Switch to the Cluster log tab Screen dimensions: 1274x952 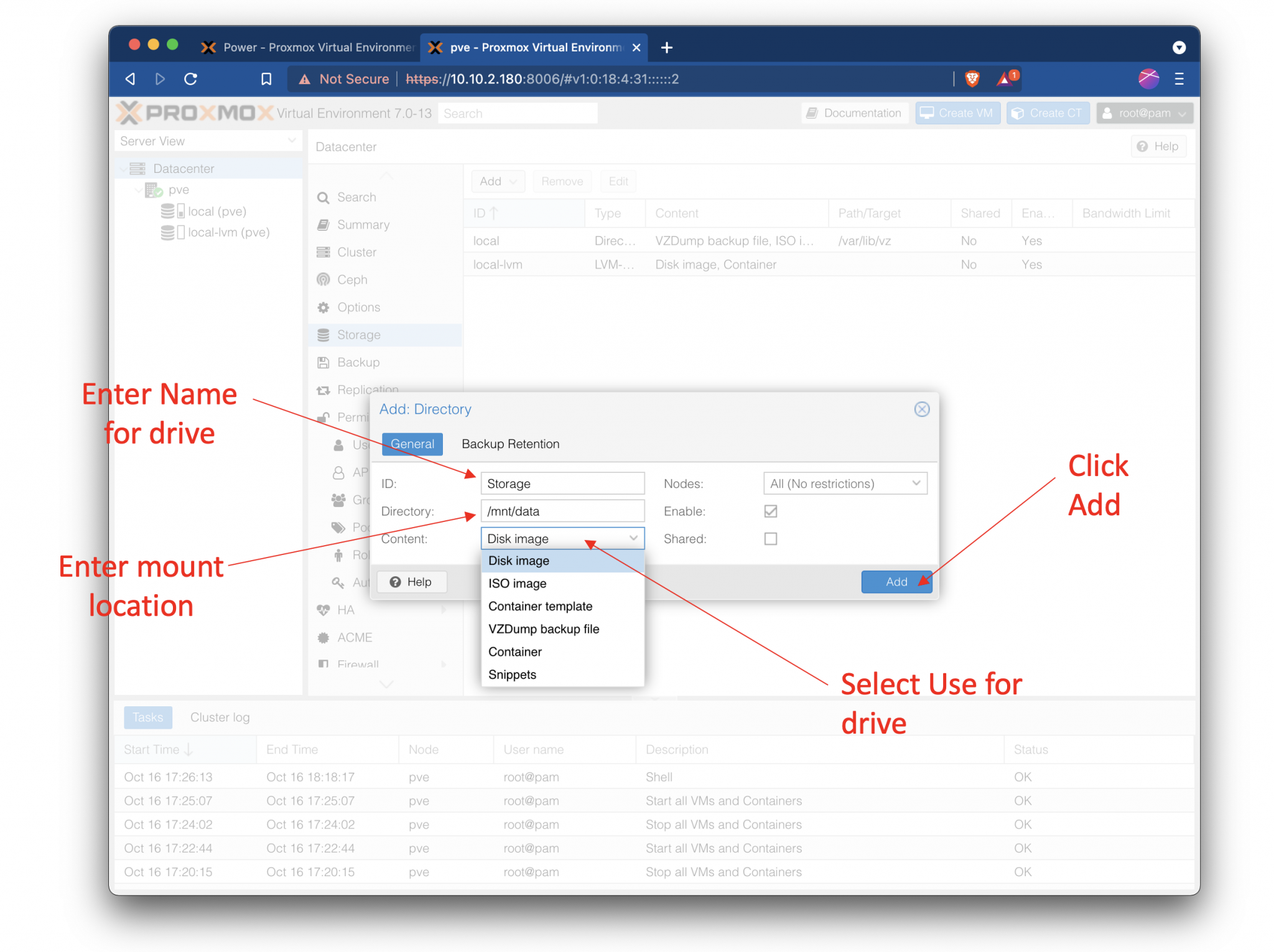coord(220,717)
